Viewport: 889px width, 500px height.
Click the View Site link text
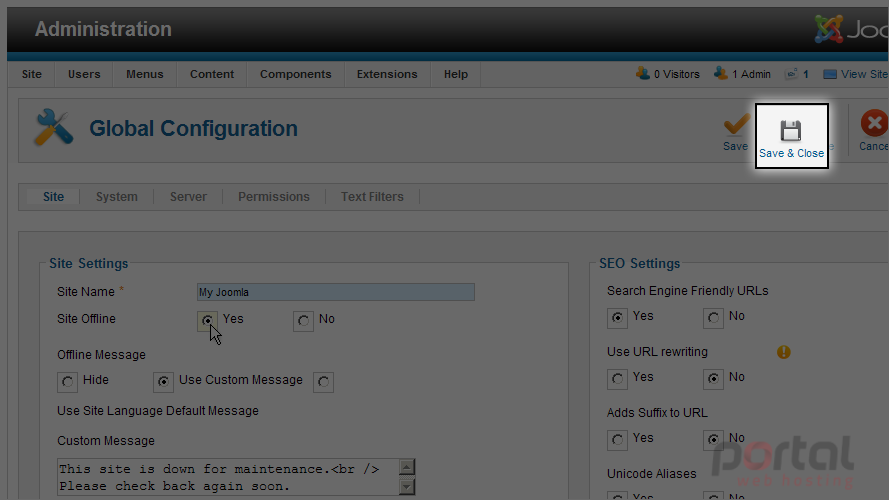point(864,74)
